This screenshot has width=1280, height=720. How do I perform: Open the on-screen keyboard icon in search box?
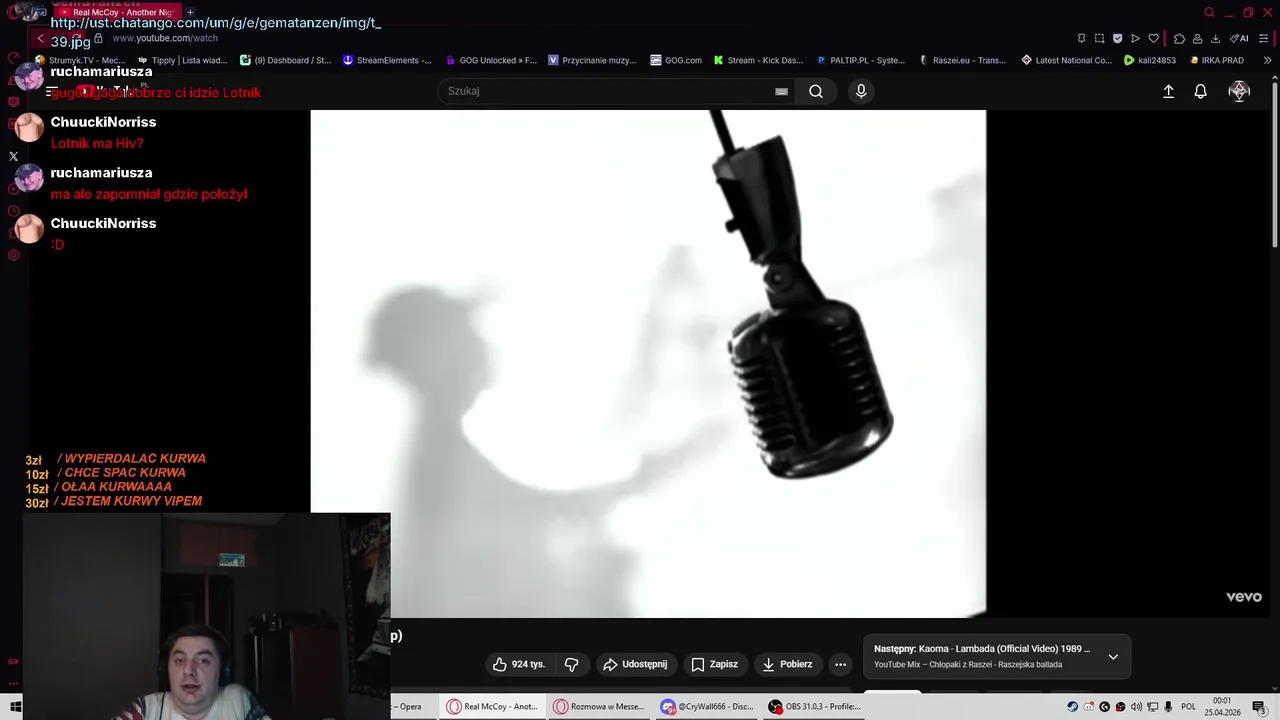(781, 91)
